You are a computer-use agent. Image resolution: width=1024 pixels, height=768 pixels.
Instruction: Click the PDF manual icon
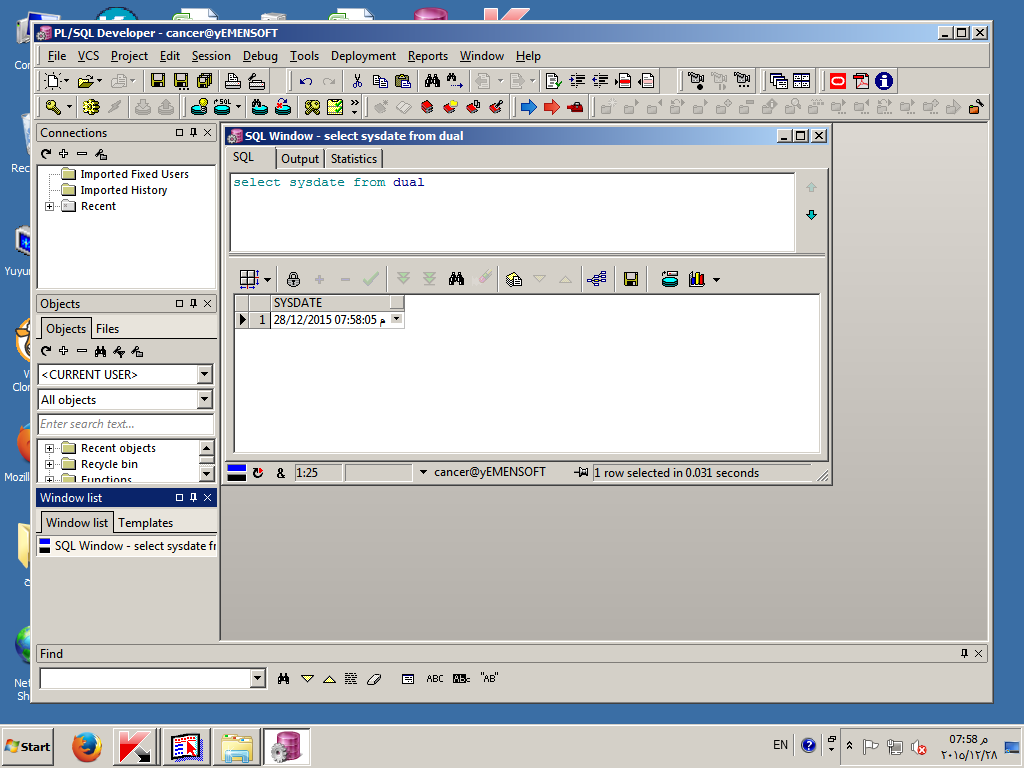click(x=860, y=81)
